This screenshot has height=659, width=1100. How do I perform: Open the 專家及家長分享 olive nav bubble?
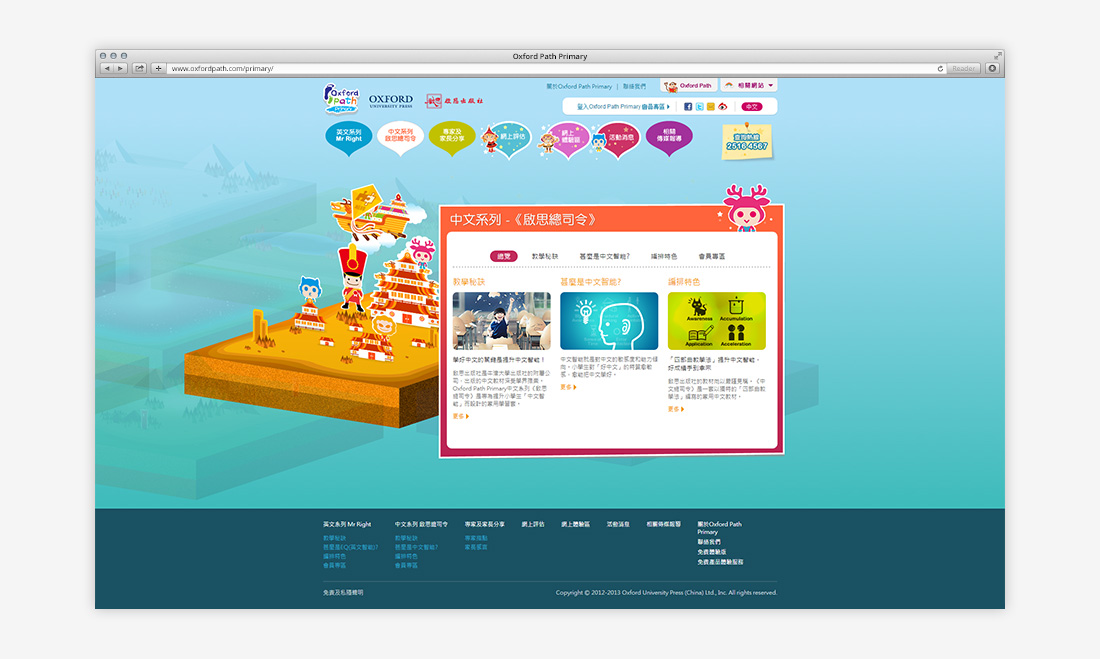click(x=452, y=137)
